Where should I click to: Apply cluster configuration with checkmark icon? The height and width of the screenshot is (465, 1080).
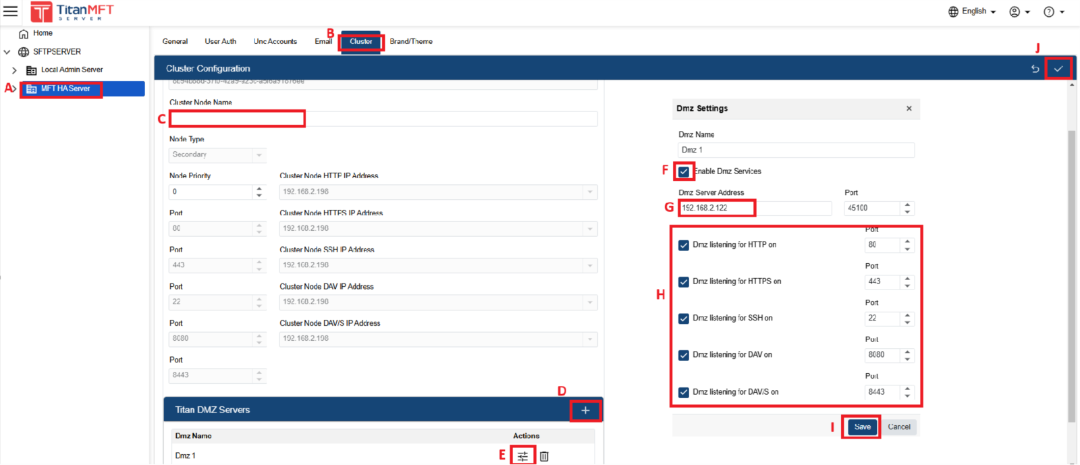1058,68
